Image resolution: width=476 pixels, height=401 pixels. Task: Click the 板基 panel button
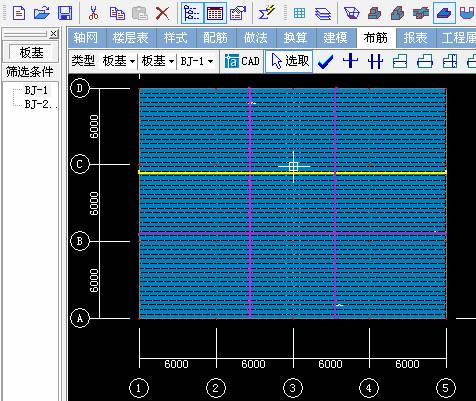point(31,52)
